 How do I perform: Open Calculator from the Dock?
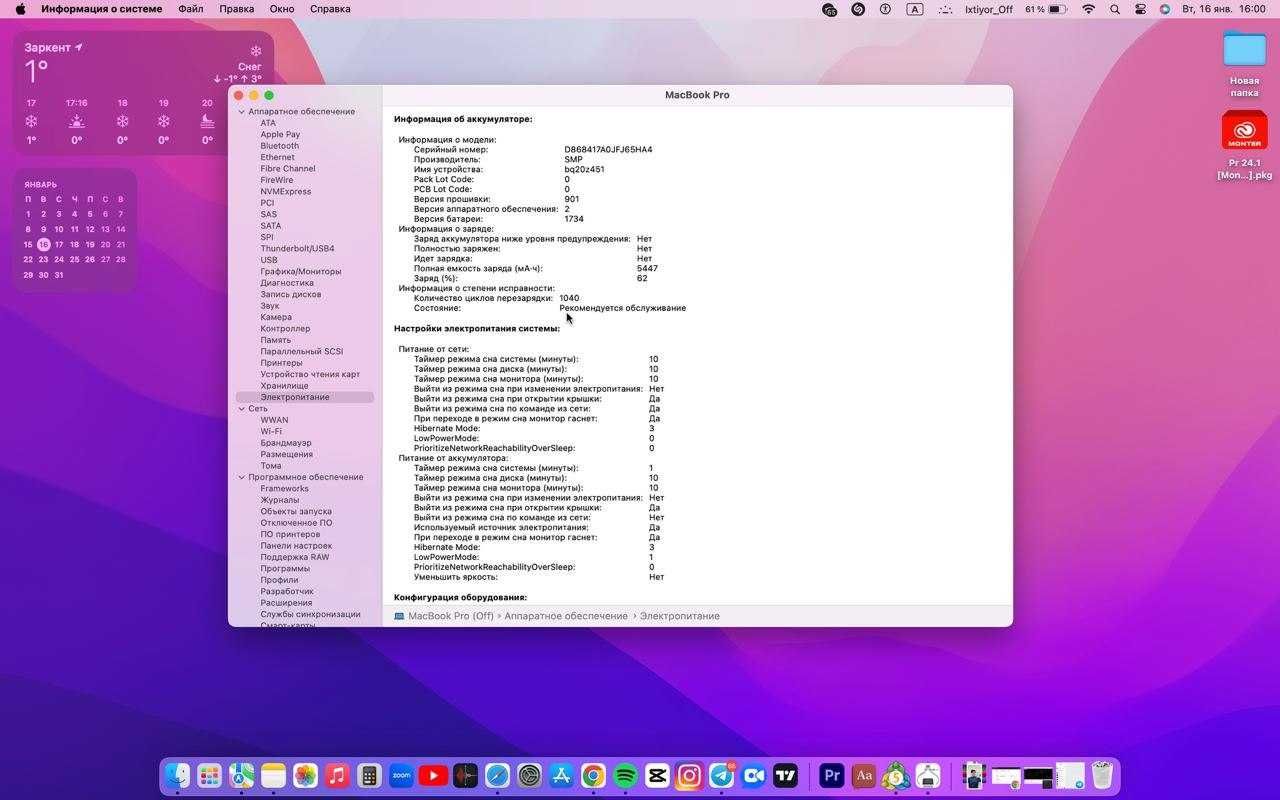[x=369, y=775]
